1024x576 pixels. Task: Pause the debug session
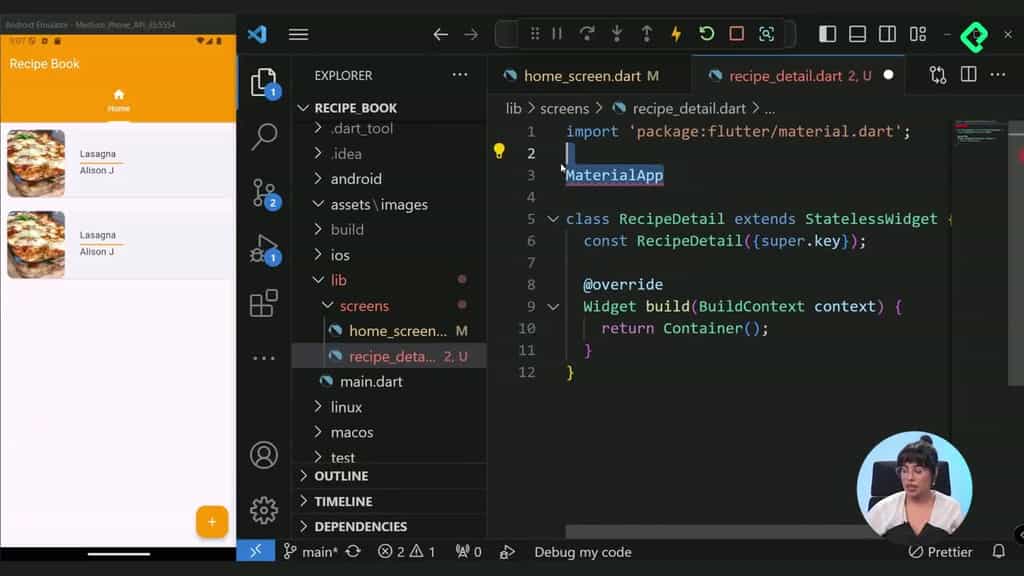(557, 33)
